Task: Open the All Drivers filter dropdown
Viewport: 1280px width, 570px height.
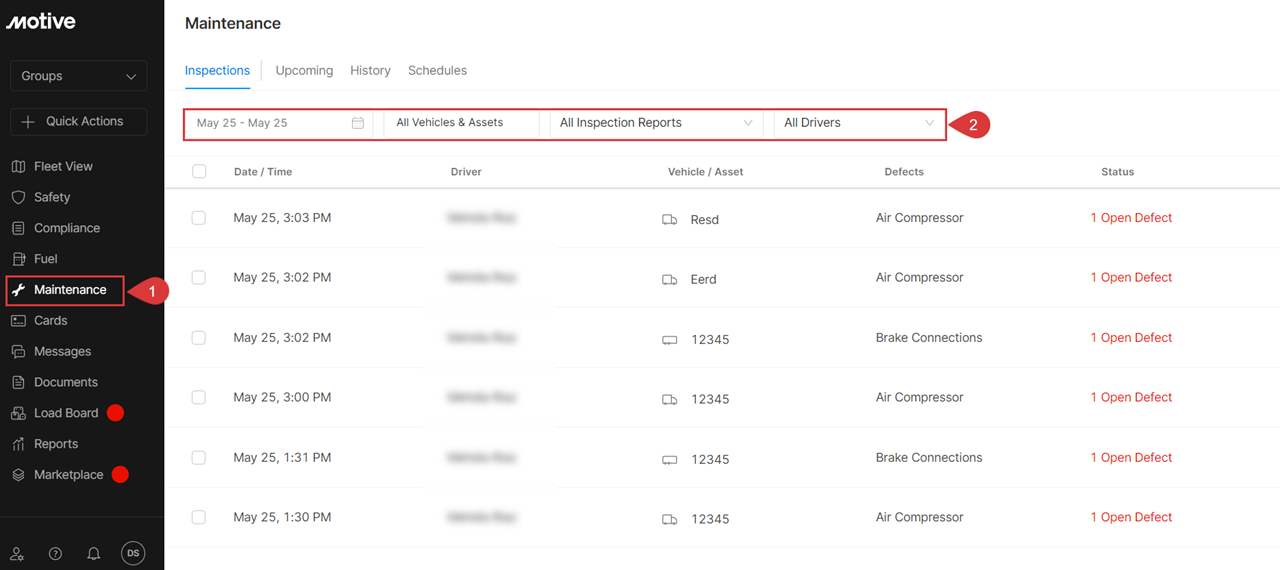Action: [x=858, y=123]
